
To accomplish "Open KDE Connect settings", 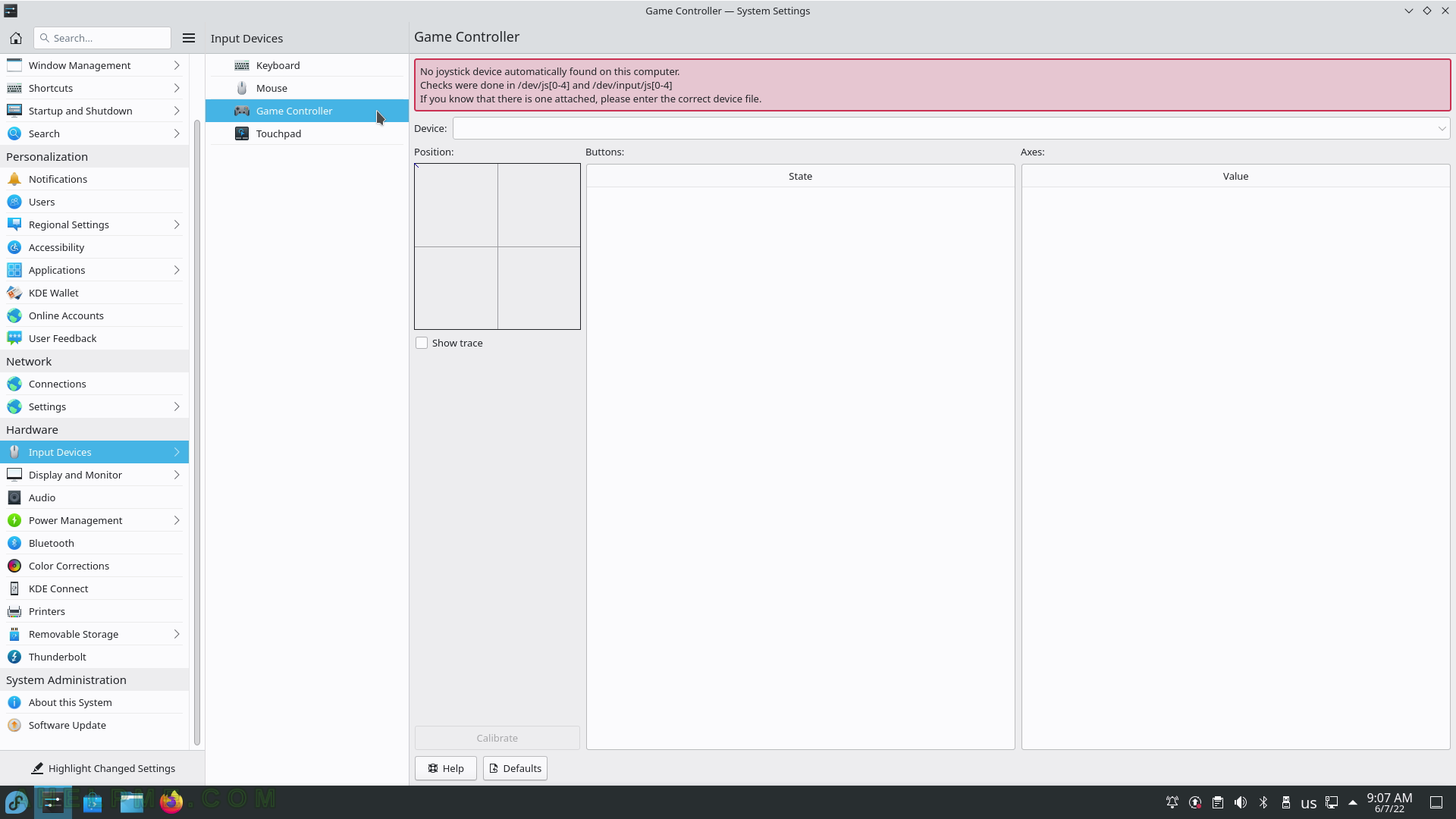I will [94, 588].
